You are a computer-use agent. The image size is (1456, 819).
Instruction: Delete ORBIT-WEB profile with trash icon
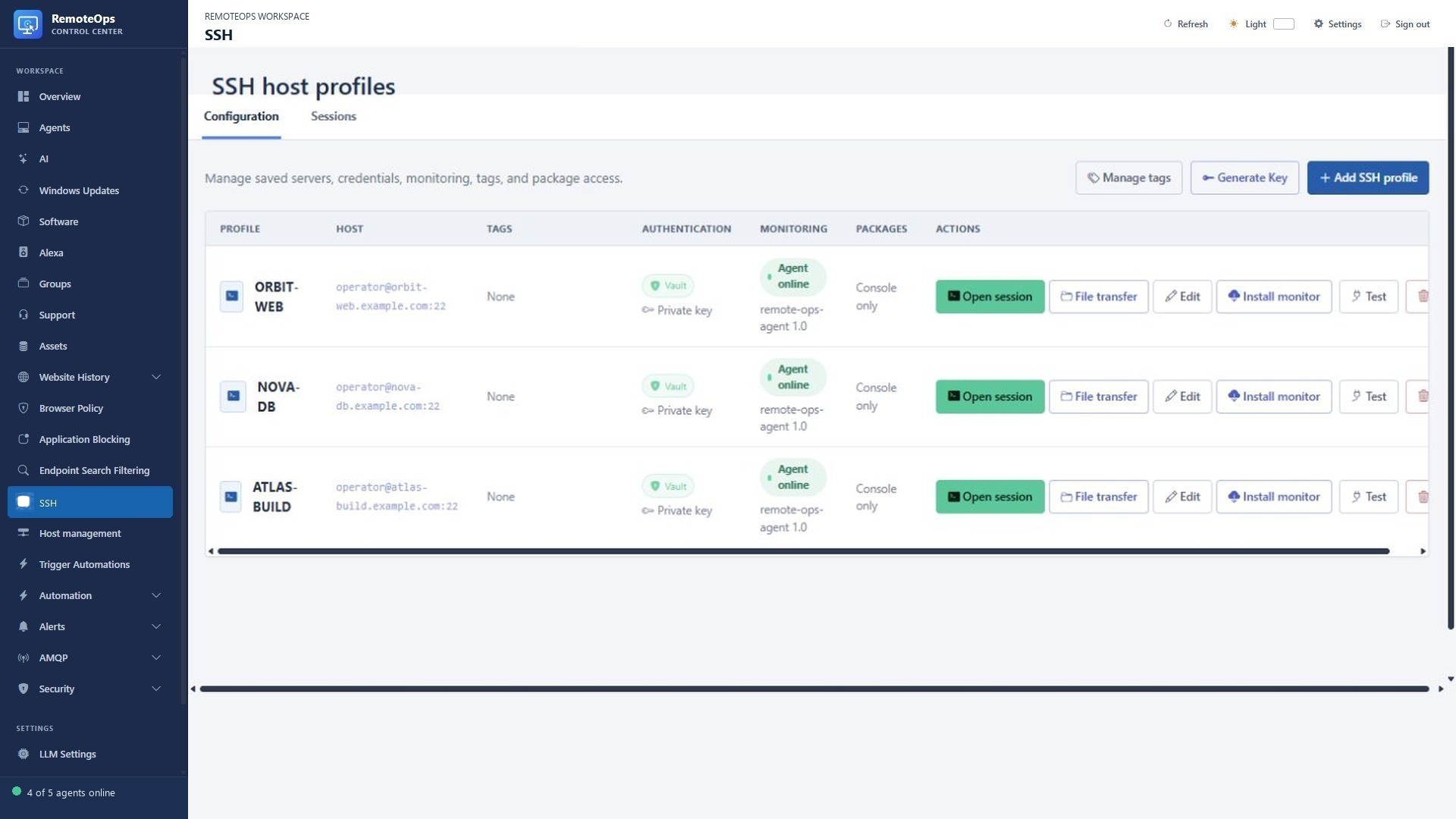pyautogui.click(x=1418, y=297)
